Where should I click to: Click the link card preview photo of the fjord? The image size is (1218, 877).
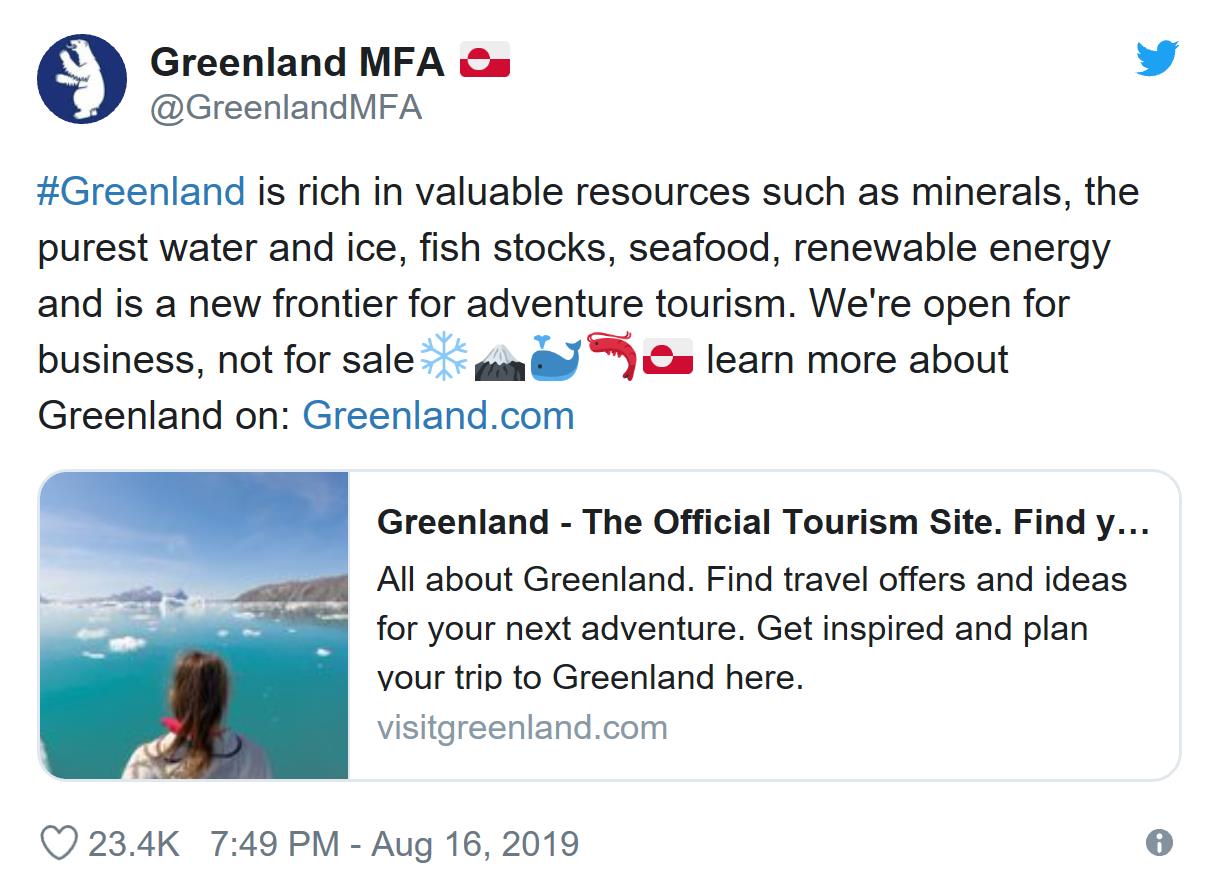pyautogui.click(x=194, y=625)
